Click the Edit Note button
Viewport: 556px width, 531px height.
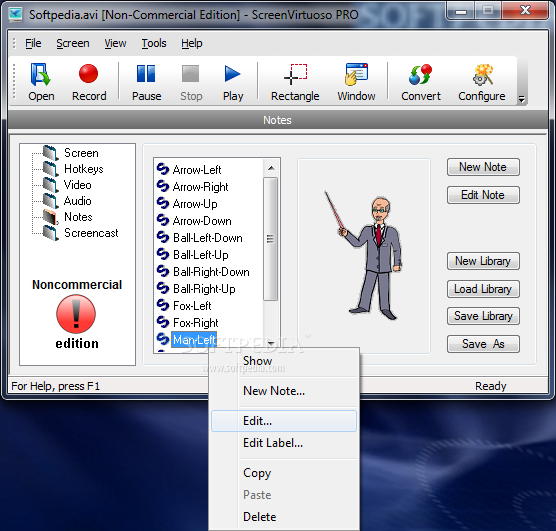click(x=483, y=195)
